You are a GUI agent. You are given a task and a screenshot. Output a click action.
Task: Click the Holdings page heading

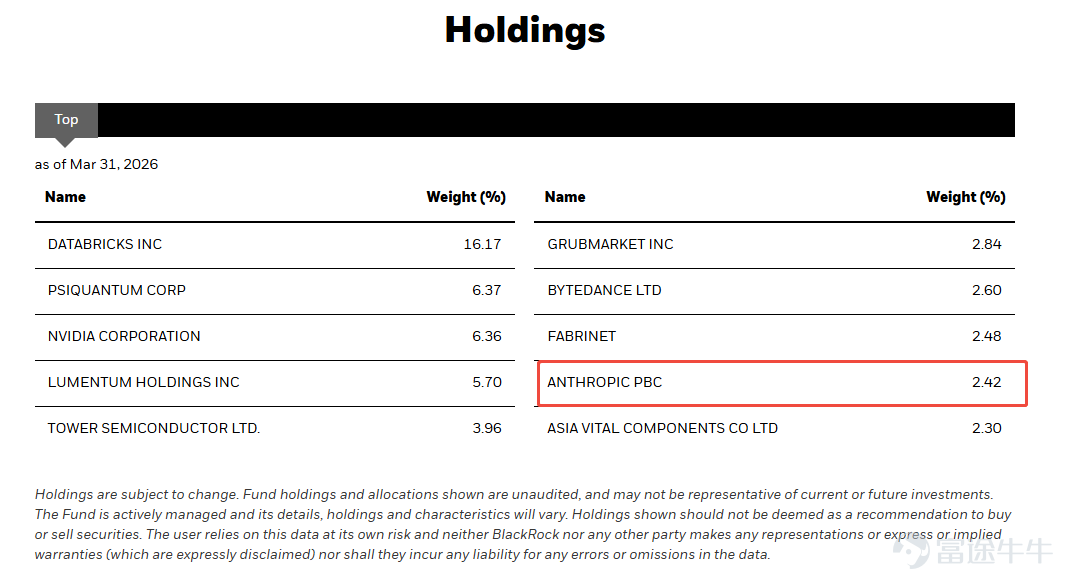(x=525, y=31)
